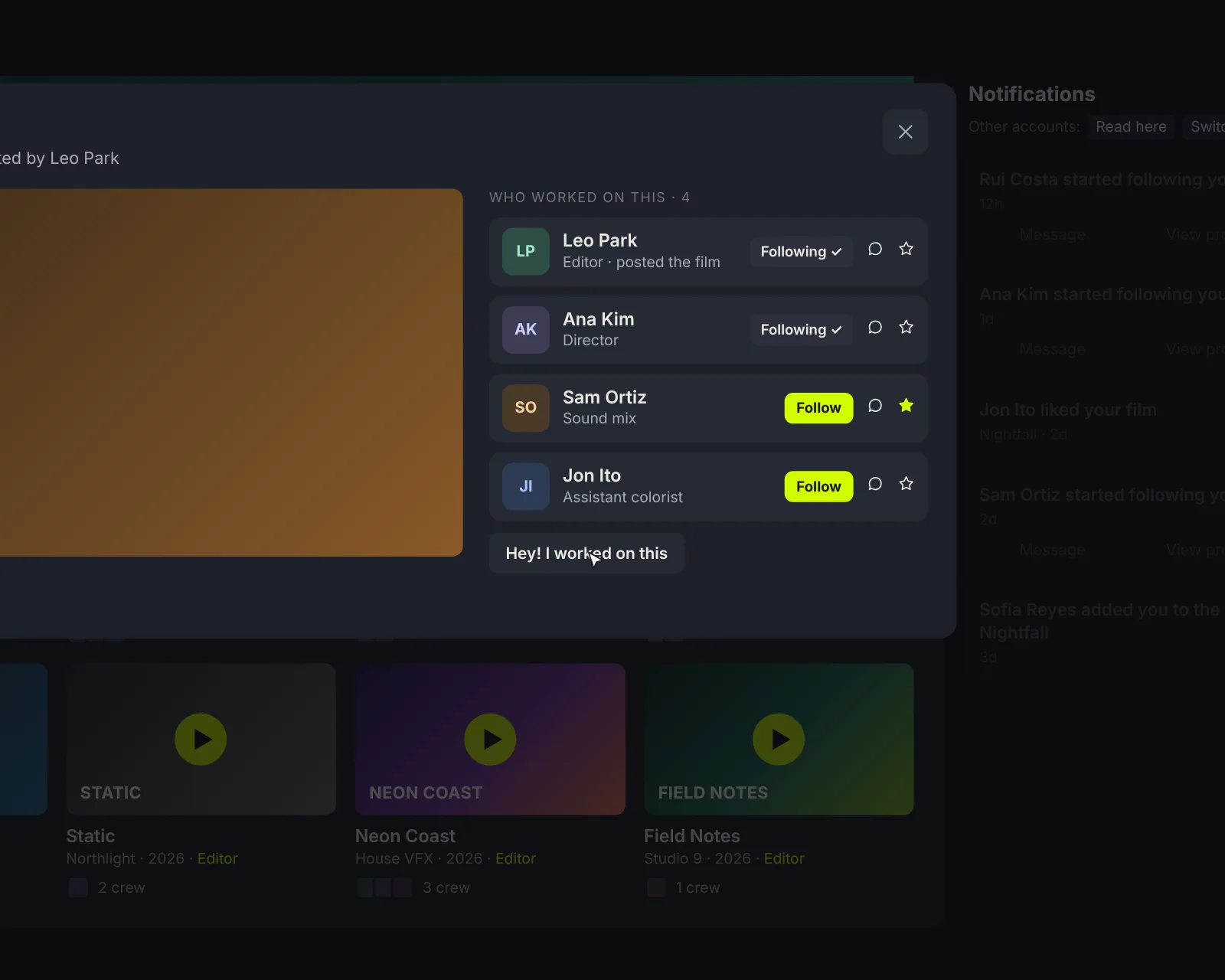Screen dimensions: 1225x980
Task: Unstar Sam Ortiz yellow star
Action: 906,406
